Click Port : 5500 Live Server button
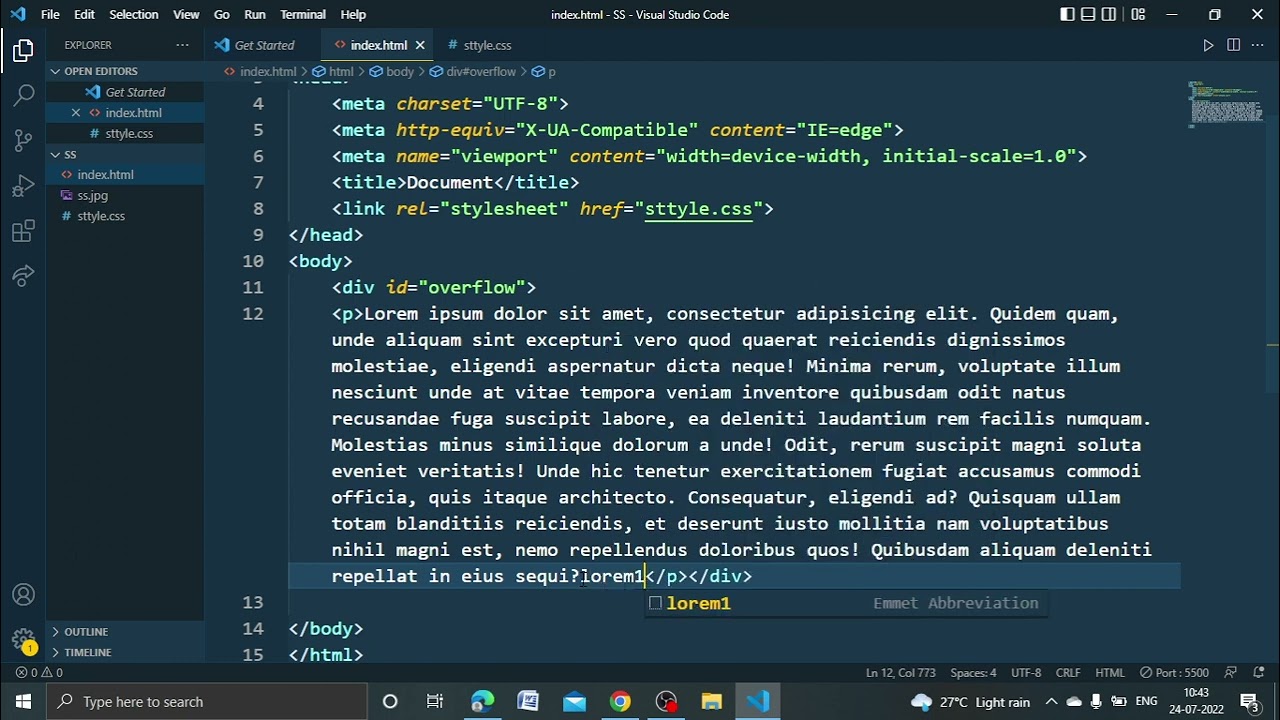Image resolution: width=1280 pixels, height=720 pixels. pos(1174,673)
